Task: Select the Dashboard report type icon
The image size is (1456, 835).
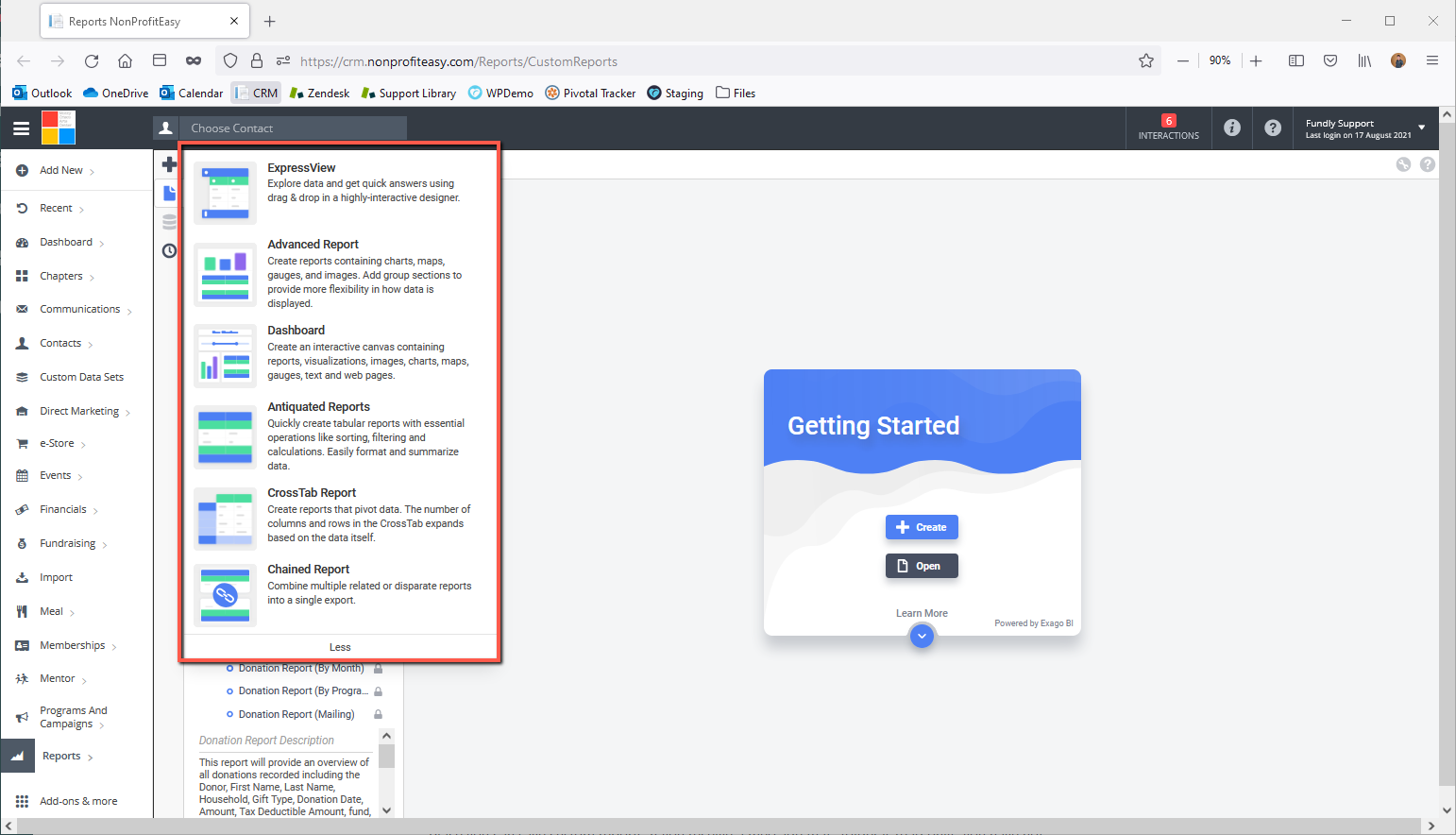Action: point(225,356)
